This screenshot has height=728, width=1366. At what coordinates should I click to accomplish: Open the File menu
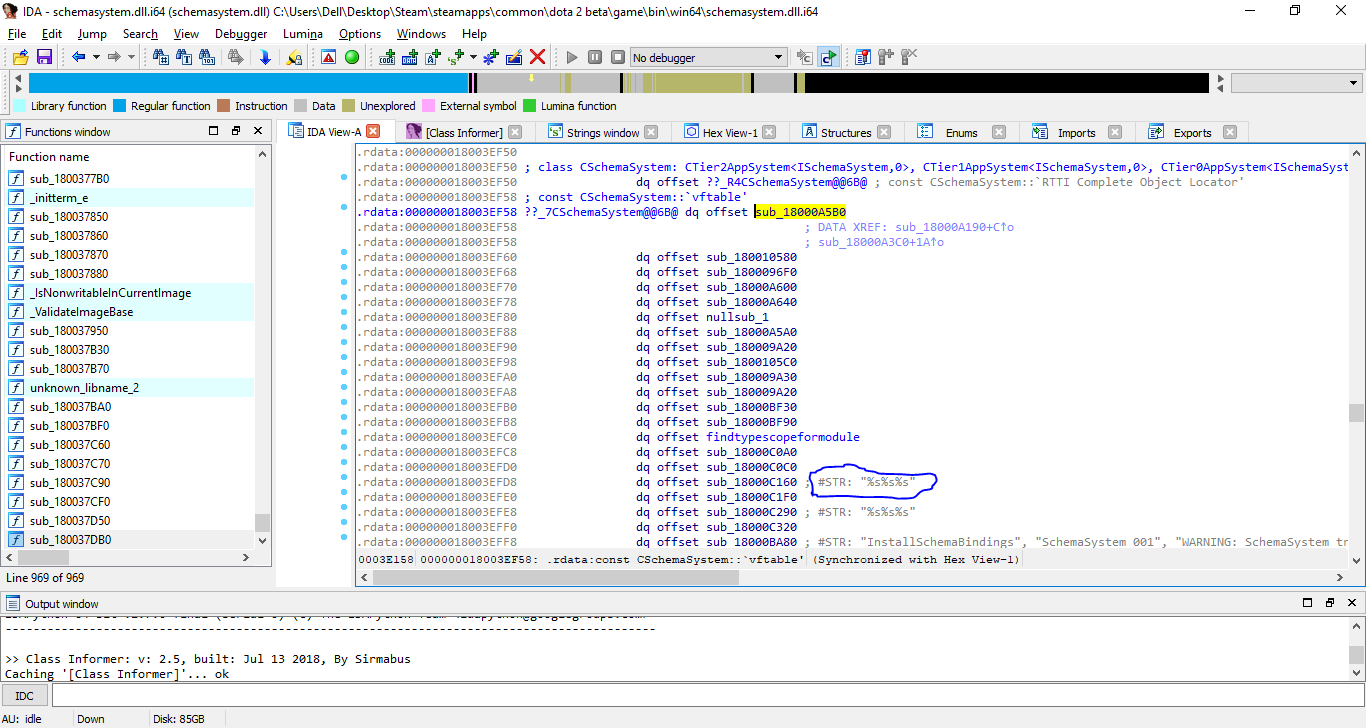[x=17, y=33]
